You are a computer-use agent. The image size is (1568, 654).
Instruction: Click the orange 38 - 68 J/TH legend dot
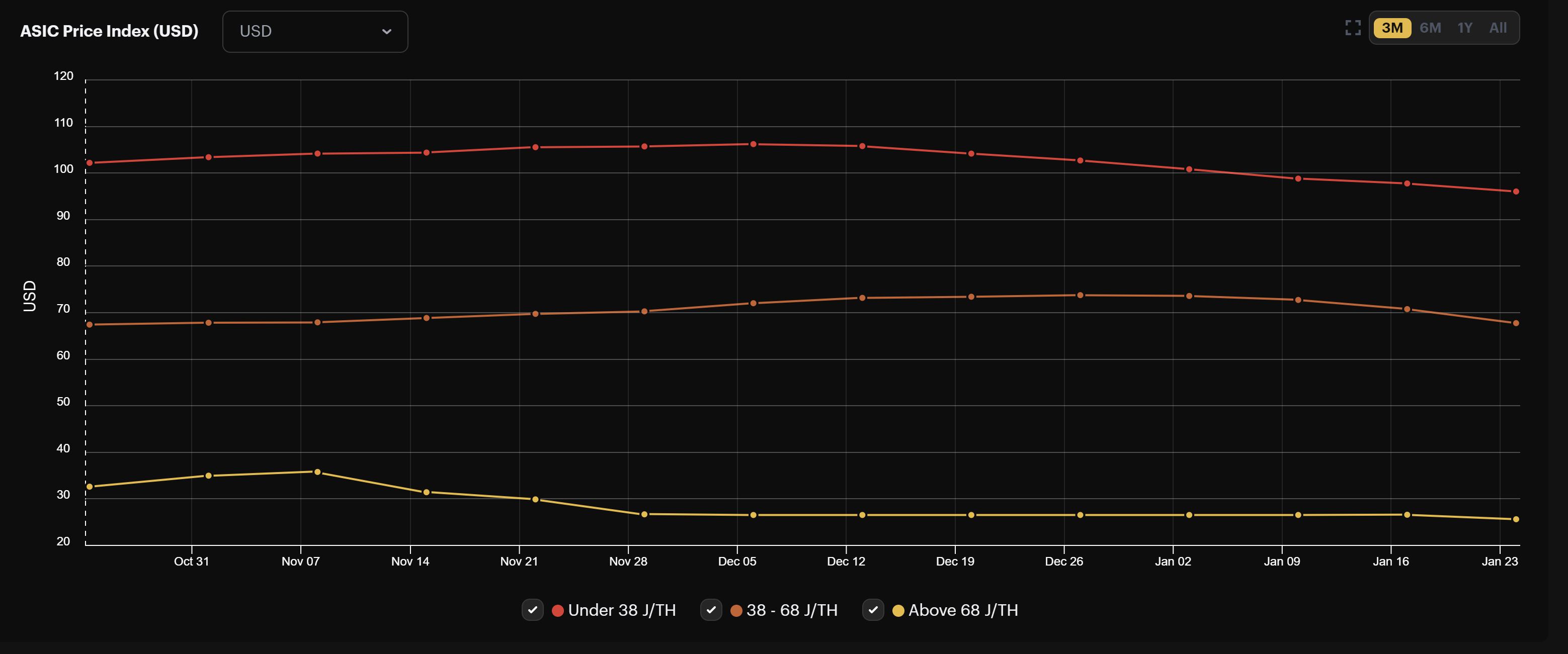tap(736, 610)
